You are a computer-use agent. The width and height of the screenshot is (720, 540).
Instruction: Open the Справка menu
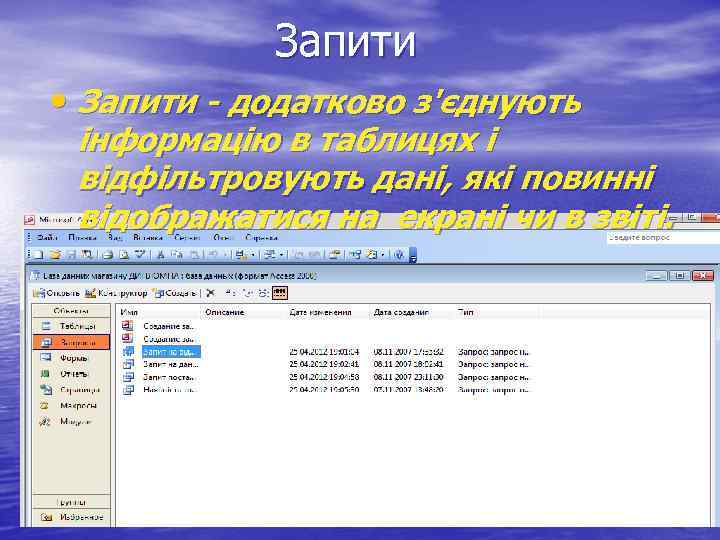261,238
